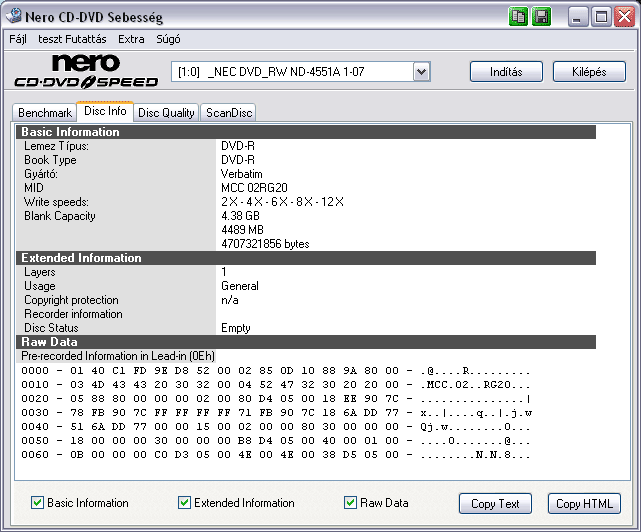Open the ScanDisc tab
The image size is (641, 532).
pyautogui.click(x=229, y=113)
